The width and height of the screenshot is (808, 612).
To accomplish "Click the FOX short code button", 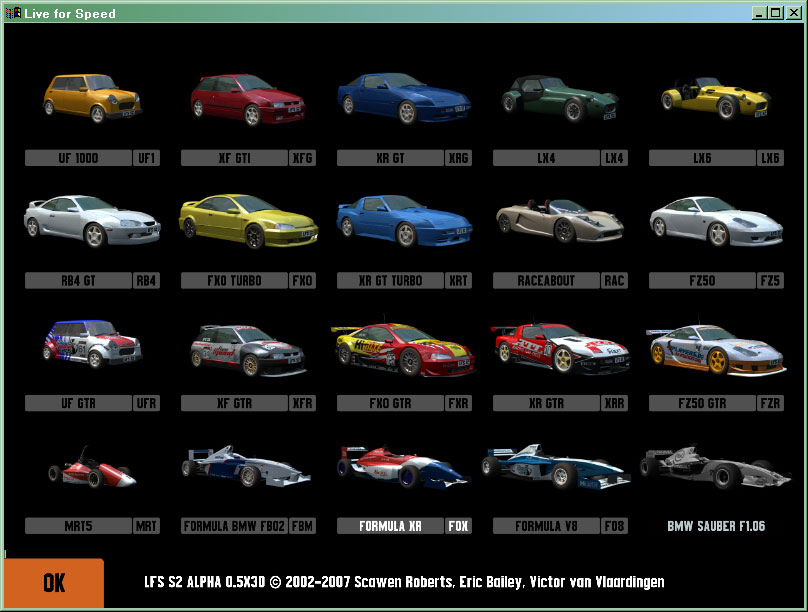I will (x=459, y=526).
